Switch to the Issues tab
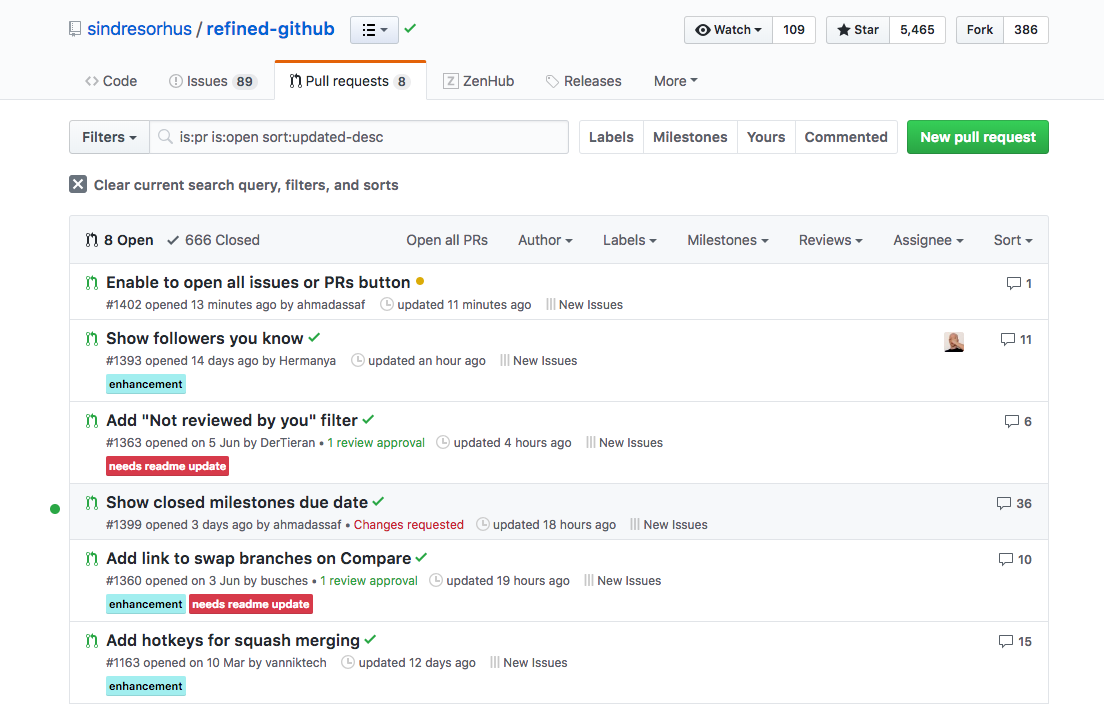 (x=213, y=81)
